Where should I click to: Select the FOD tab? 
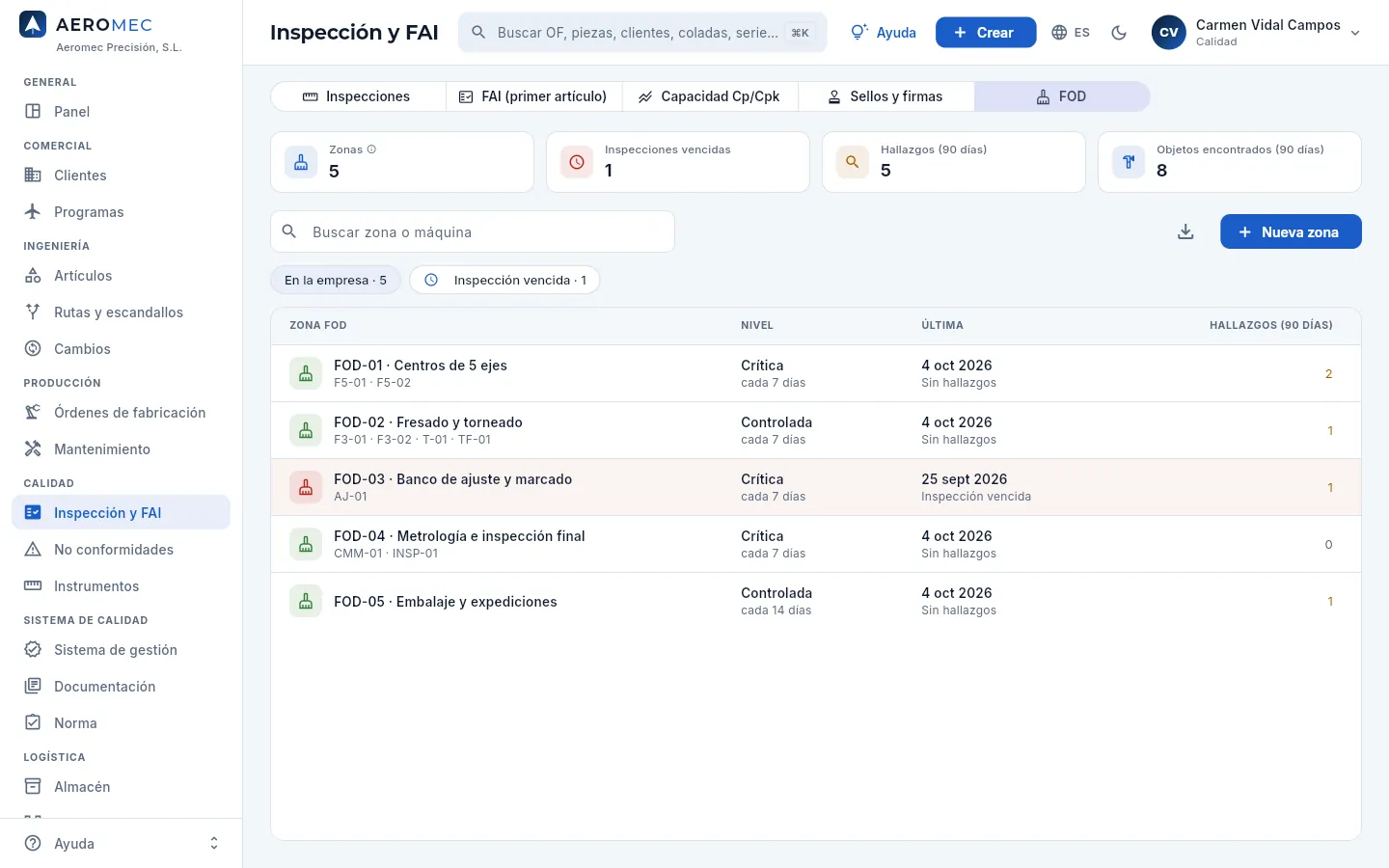coord(1061,96)
